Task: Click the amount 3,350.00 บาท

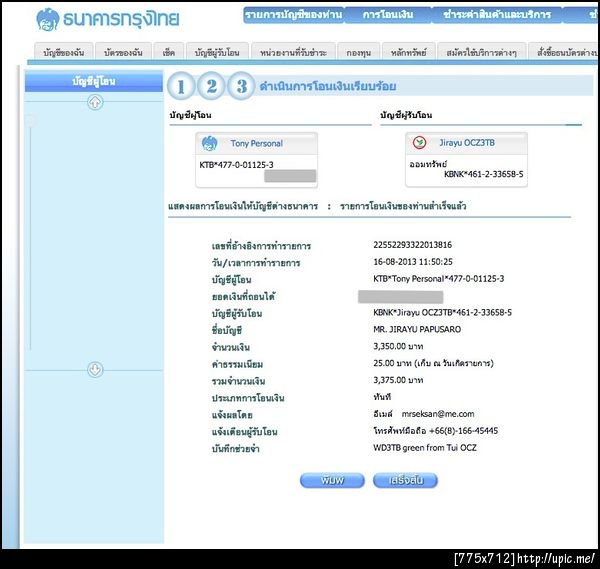Action: click(398, 346)
